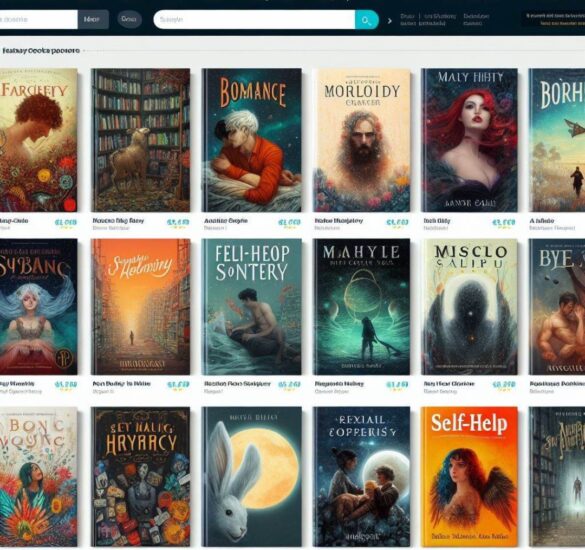Open the BORH cover with the airship

557,140
